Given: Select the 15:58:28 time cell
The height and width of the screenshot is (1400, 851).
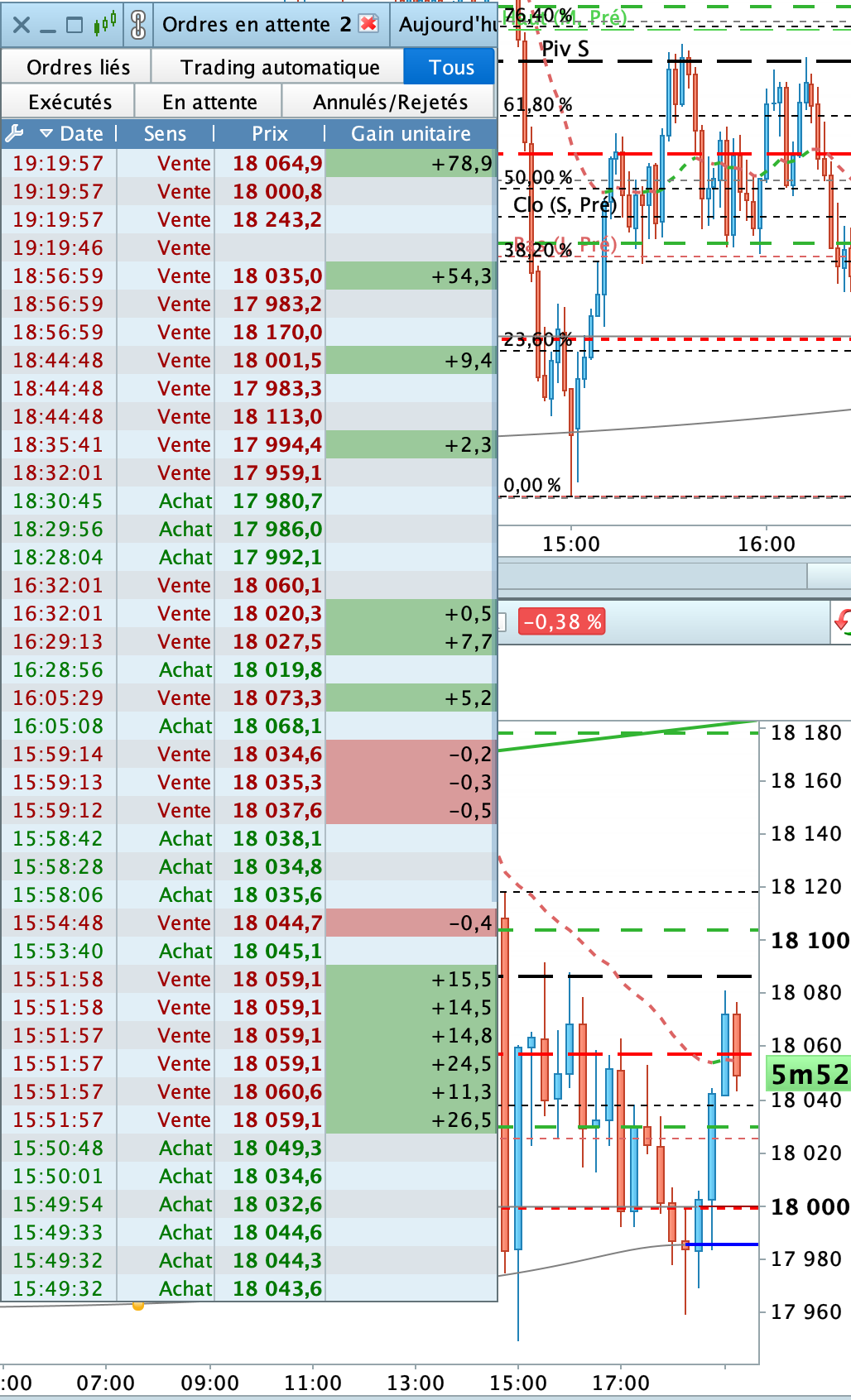Looking at the screenshot, I should (x=58, y=866).
